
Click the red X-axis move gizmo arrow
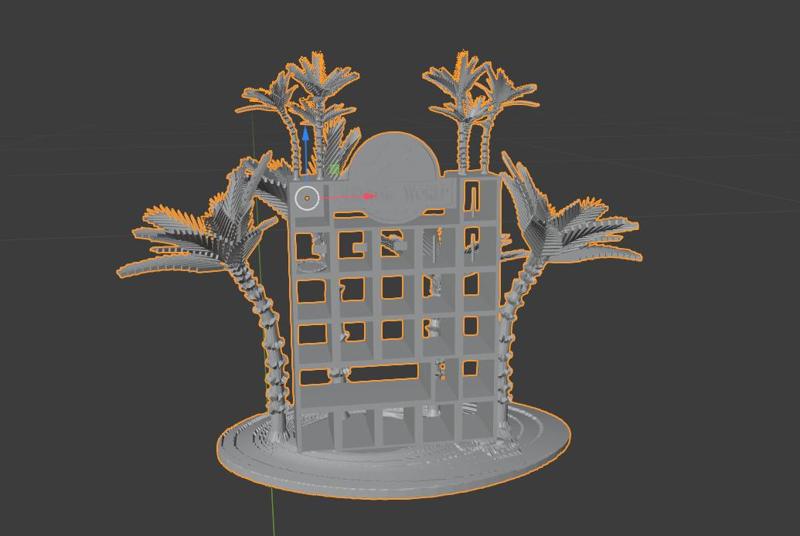[369, 196]
